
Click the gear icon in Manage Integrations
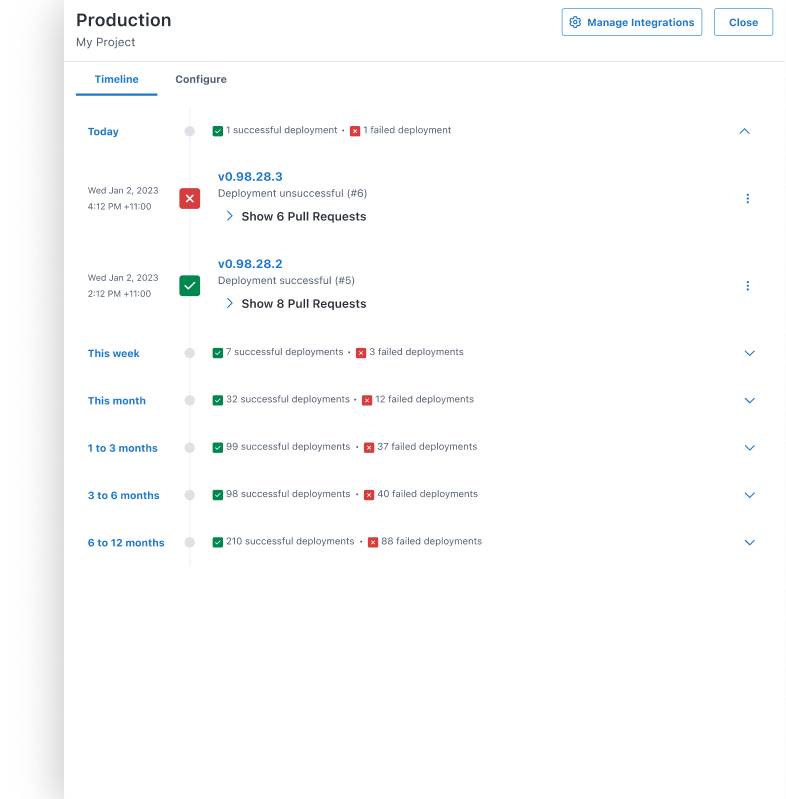coord(575,22)
